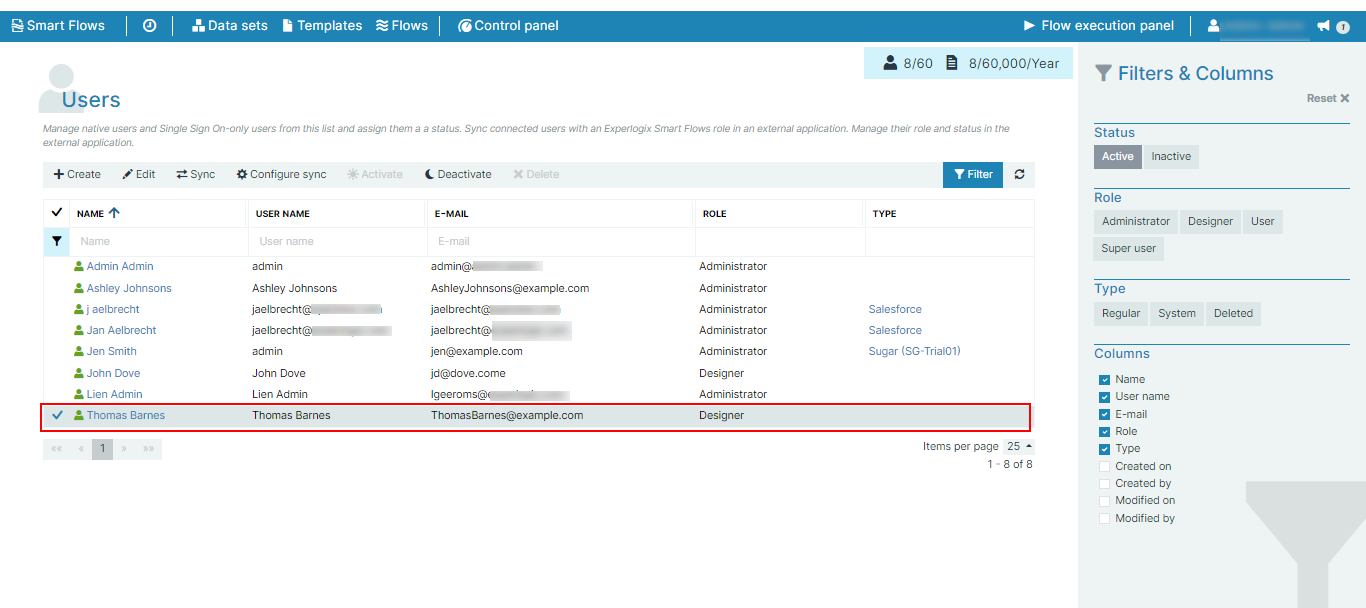Image resolution: width=1366 pixels, height=608 pixels.
Task: Select all rows with header checkmark
Action: 57,213
